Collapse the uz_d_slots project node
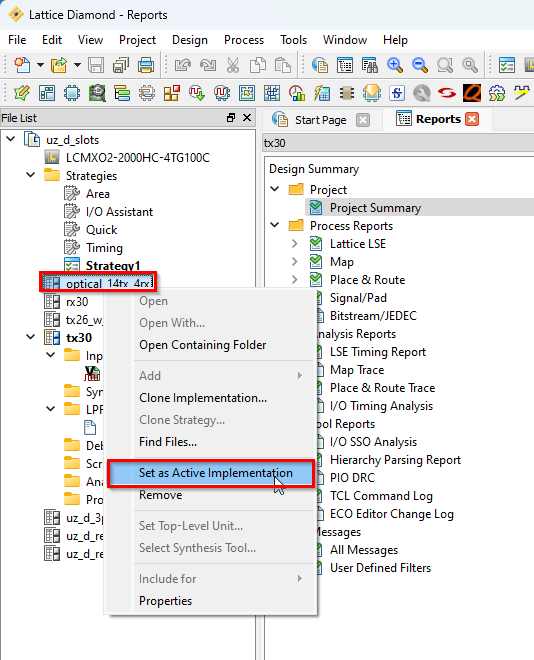Viewport: 534px width, 660px height. point(11,138)
